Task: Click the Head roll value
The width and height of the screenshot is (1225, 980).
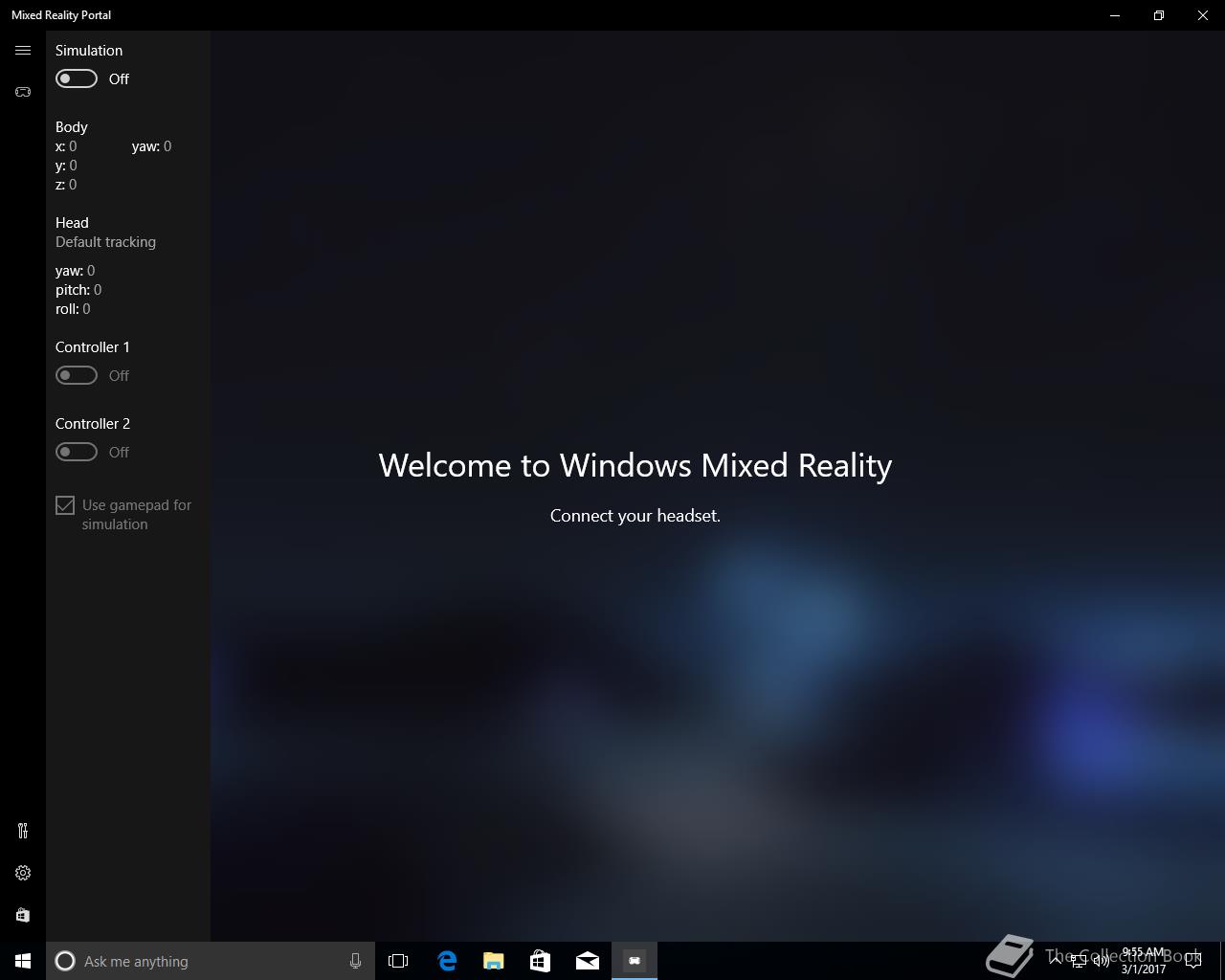Action: tap(86, 309)
